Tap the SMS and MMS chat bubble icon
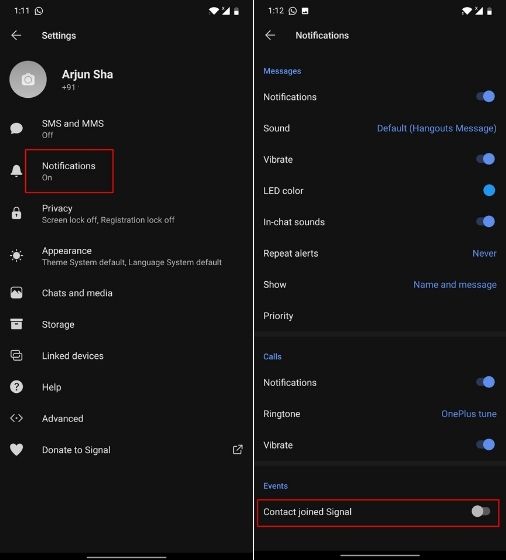506x560 pixels. [16, 128]
